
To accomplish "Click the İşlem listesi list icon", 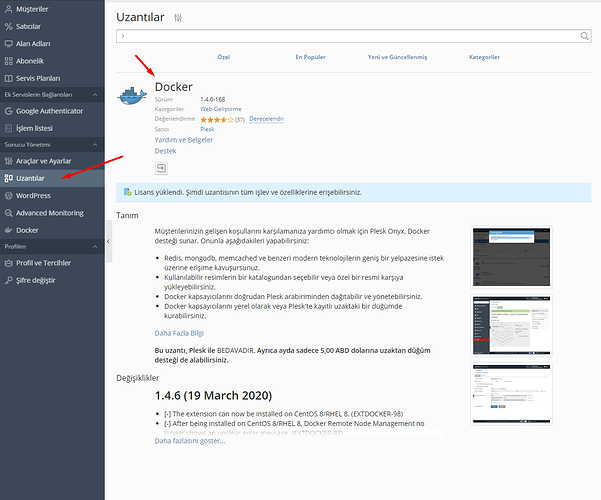I will [x=8, y=128].
